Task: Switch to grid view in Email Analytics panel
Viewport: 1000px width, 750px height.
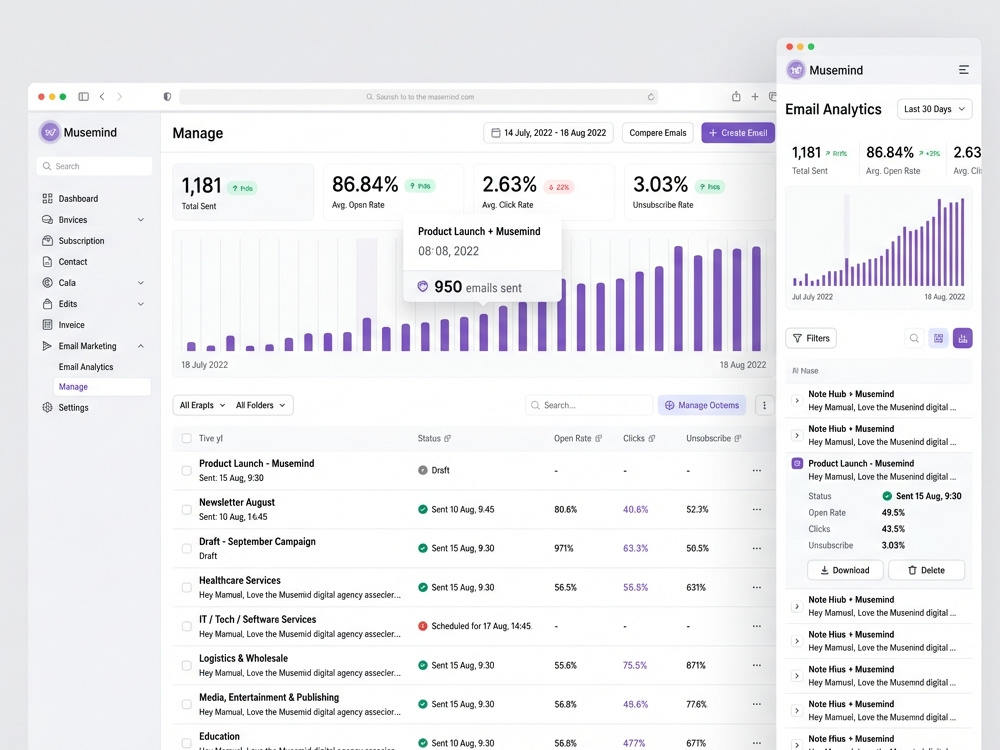Action: point(938,338)
